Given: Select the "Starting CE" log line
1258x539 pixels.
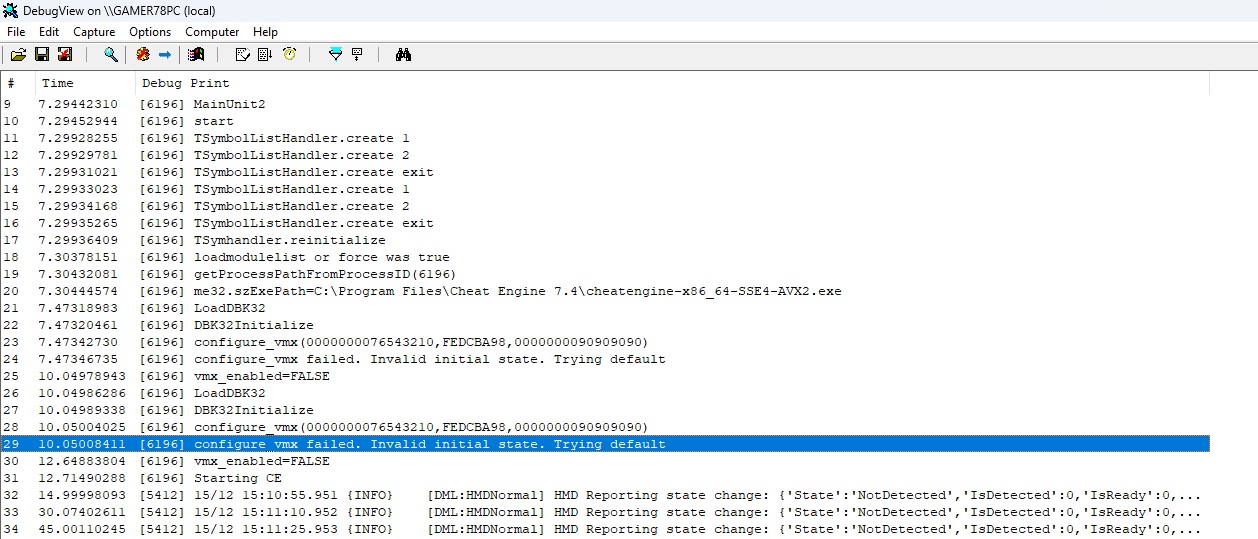Looking at the screenshot, I should click(238, 478).
